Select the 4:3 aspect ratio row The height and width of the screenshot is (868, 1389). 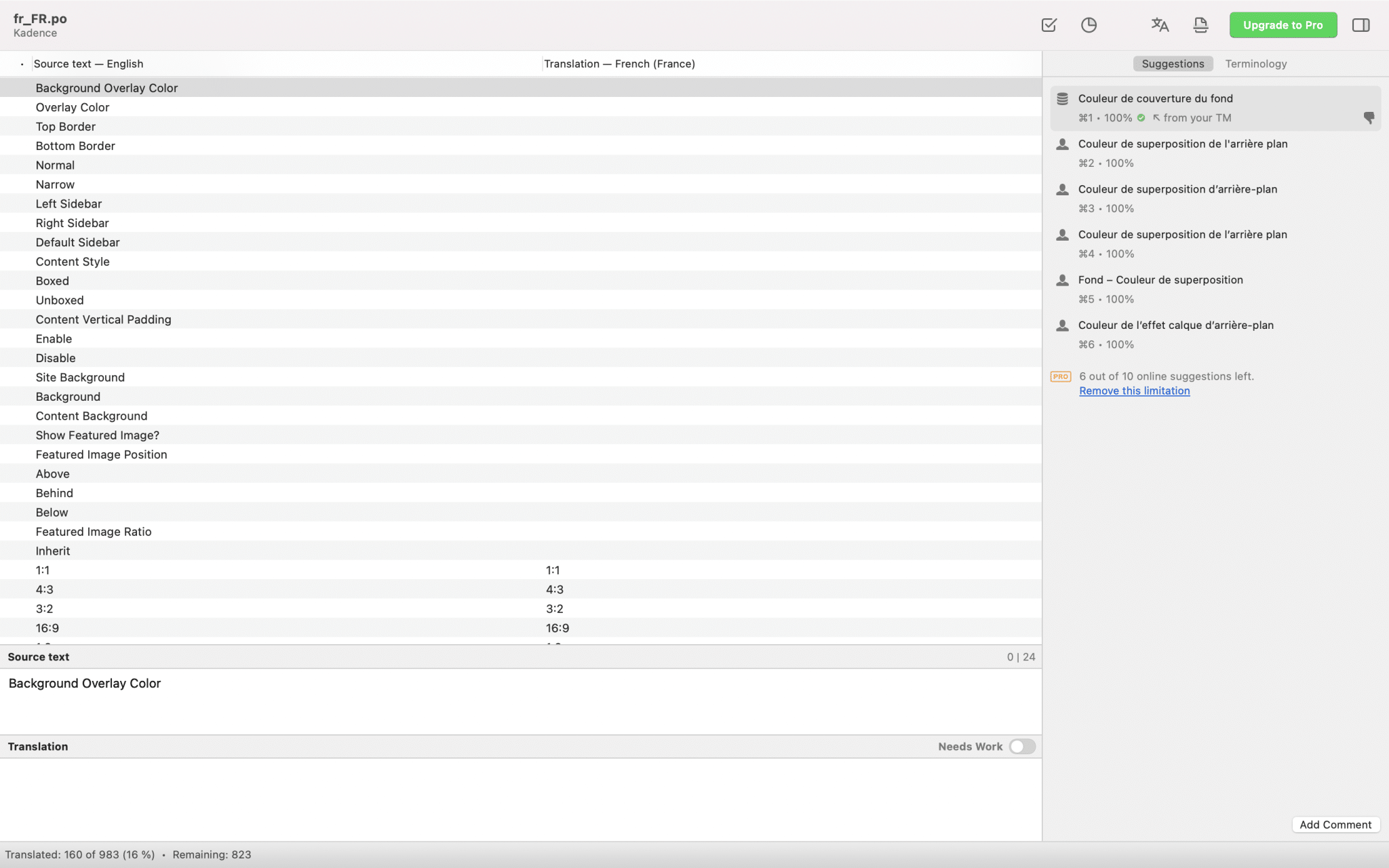(x=521, y=589)
